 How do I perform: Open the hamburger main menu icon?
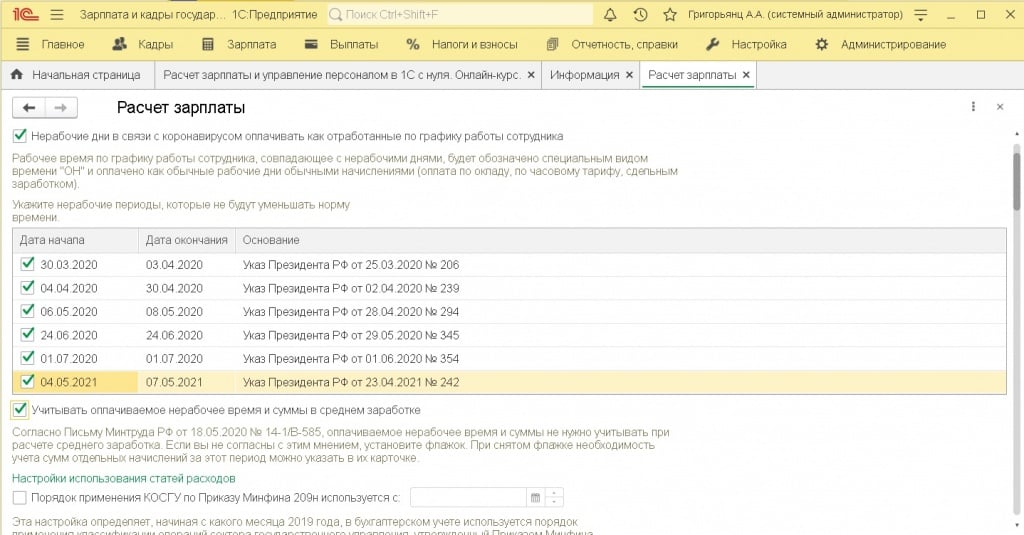tap(56, 15)
